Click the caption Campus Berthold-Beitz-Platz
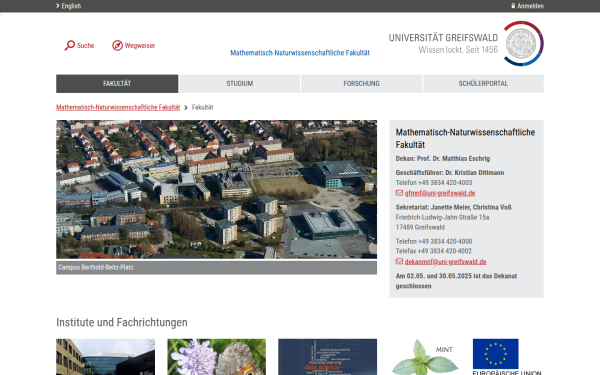Image resolution: width=600 pixels, height=375 pixels. 96,267
